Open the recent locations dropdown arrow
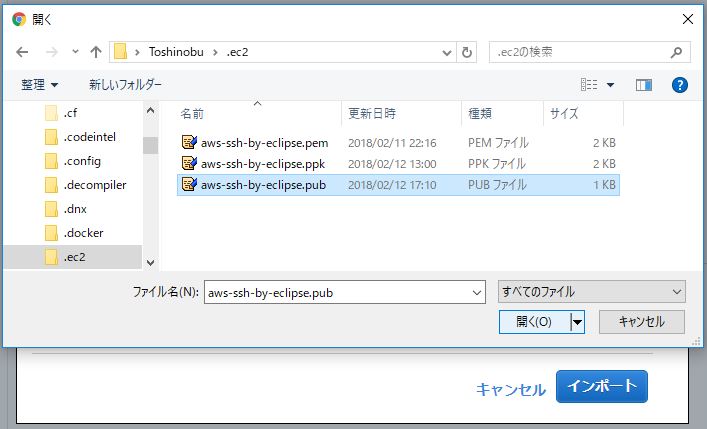The height and width of the screenshot is (429, 707). pos(75,52)
